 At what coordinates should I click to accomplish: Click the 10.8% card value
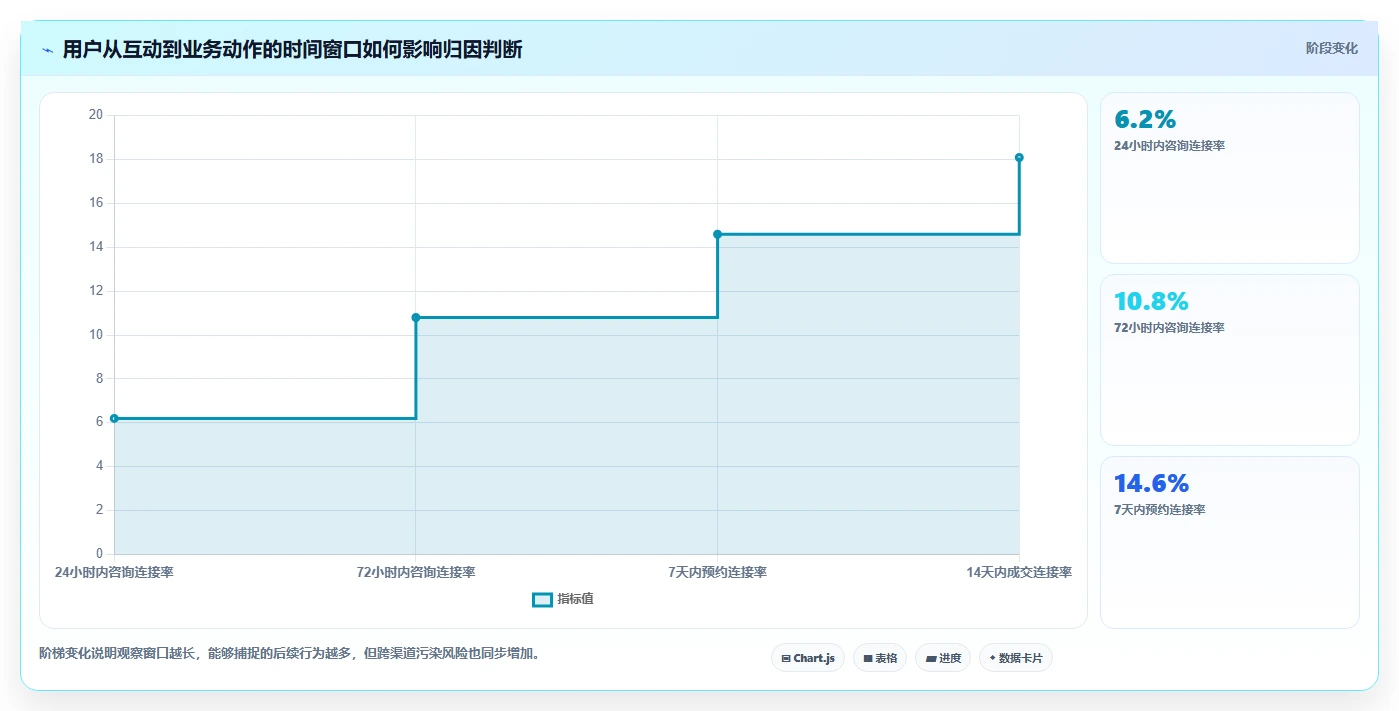point(1151,301)
